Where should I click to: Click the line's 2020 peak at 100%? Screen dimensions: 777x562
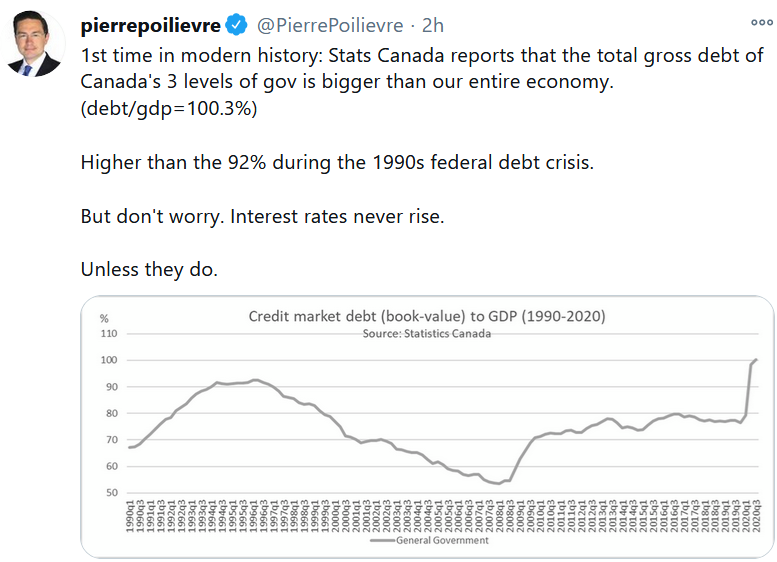[x=757, y=359]
